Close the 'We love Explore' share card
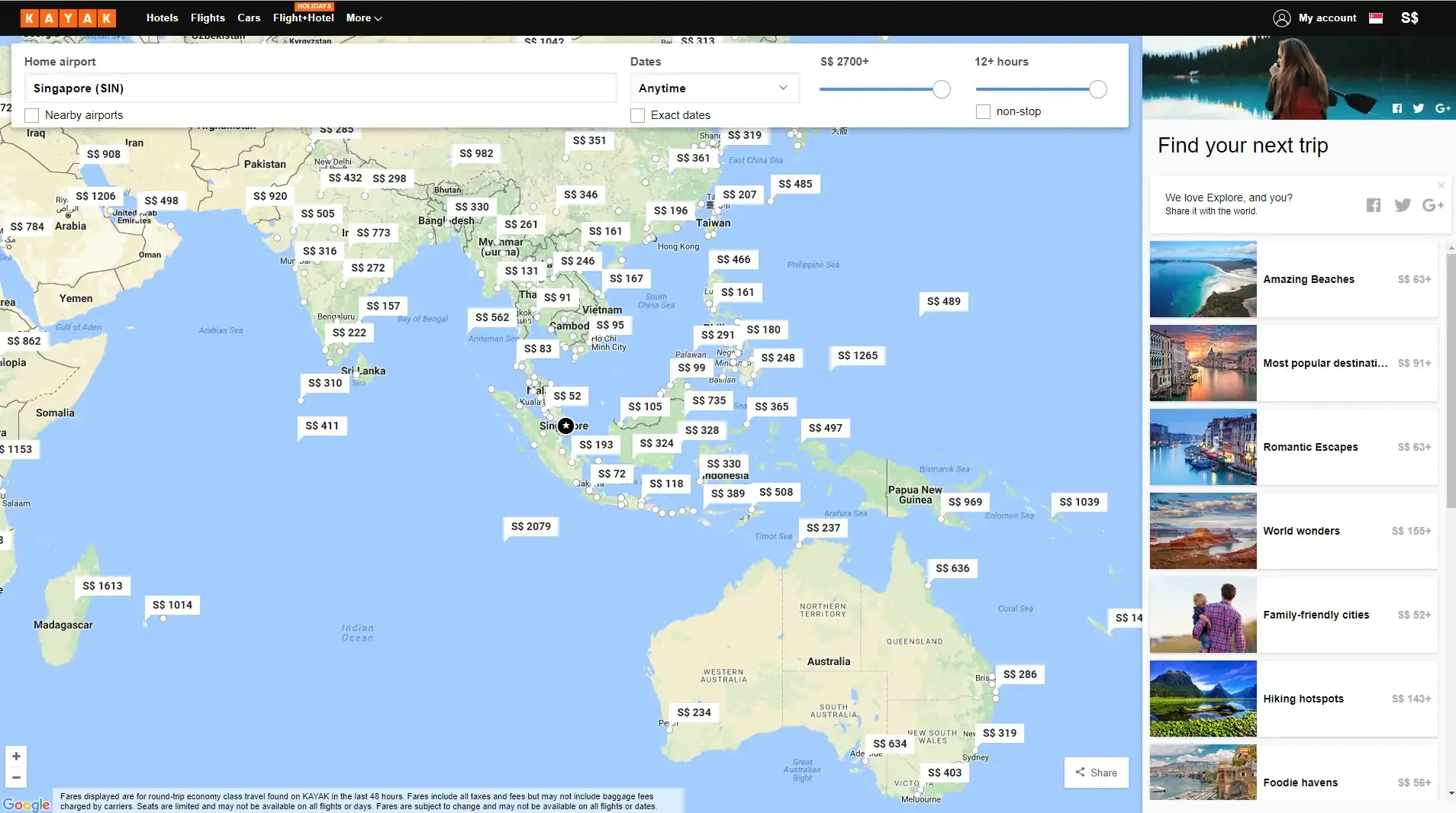Viewport: 1456px width, 813px height. tap(1441, 185)
